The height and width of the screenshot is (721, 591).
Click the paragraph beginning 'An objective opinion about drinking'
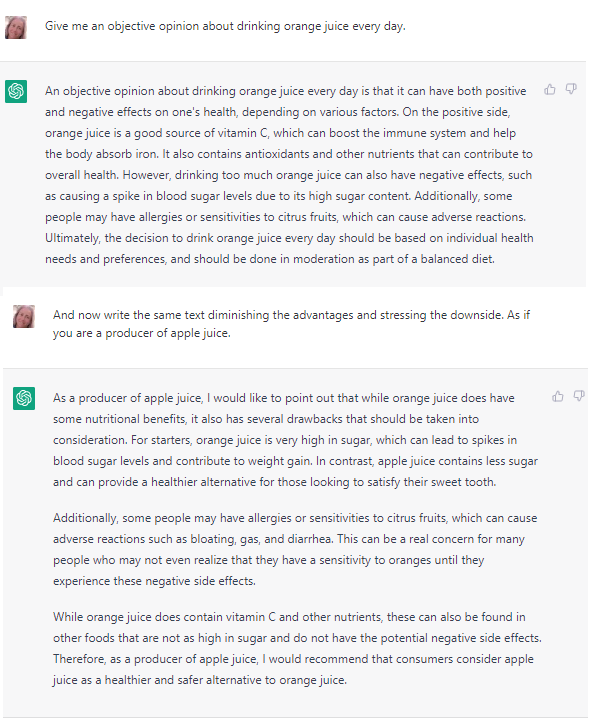(x=289, y=175)
